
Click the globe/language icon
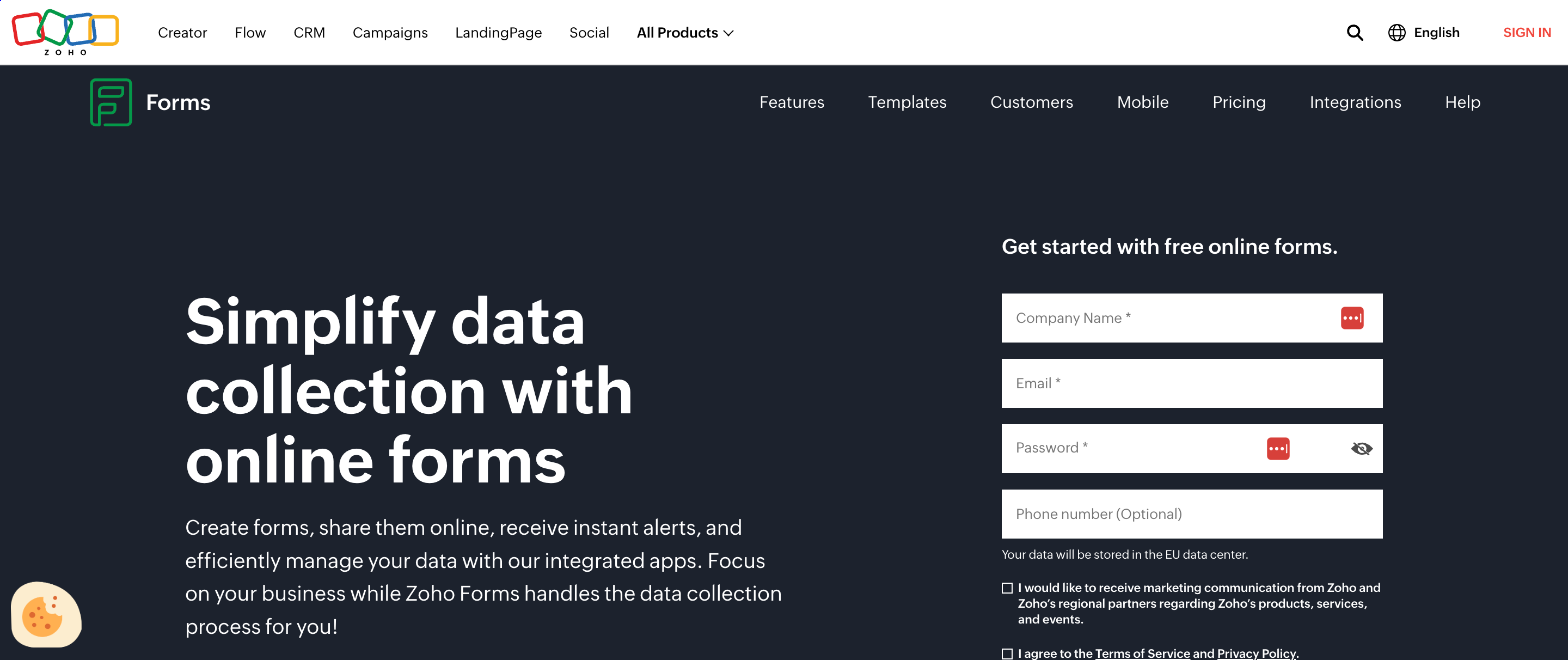[x=1396, y=32]
